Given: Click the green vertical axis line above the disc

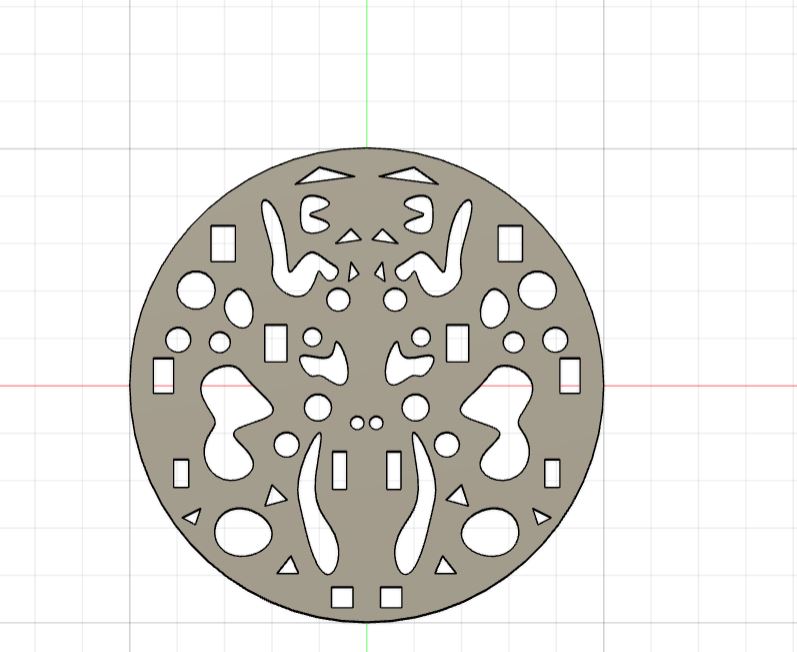Looking at the screenshot, I should [x=366, y=74].
